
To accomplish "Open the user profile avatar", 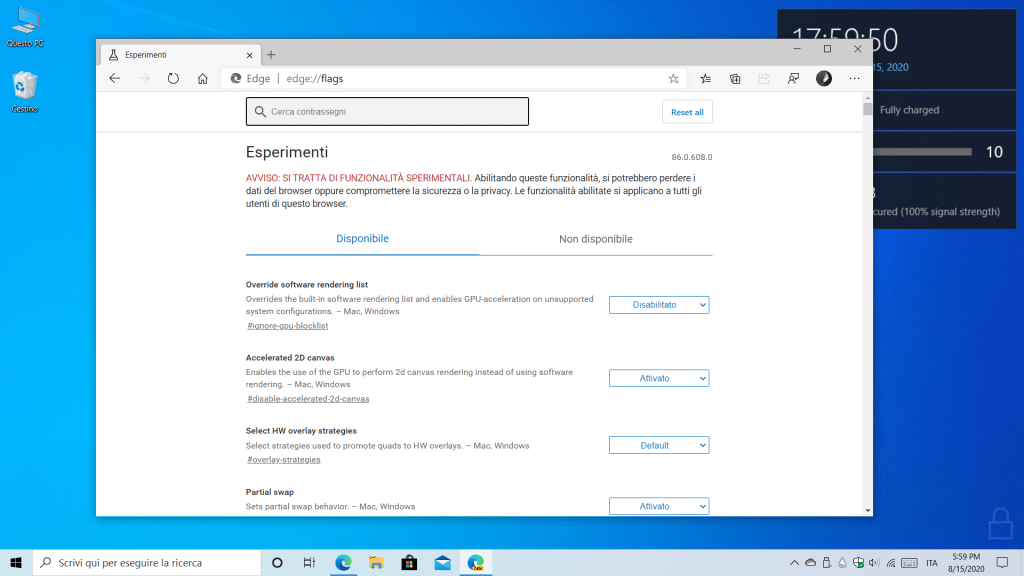I will [824, 78].
